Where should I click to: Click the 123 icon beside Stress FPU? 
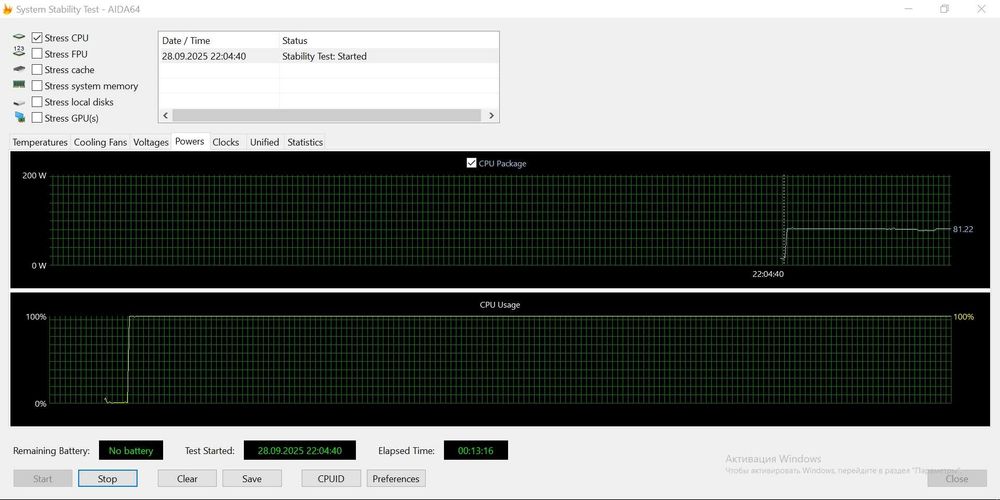coord(19,53)
